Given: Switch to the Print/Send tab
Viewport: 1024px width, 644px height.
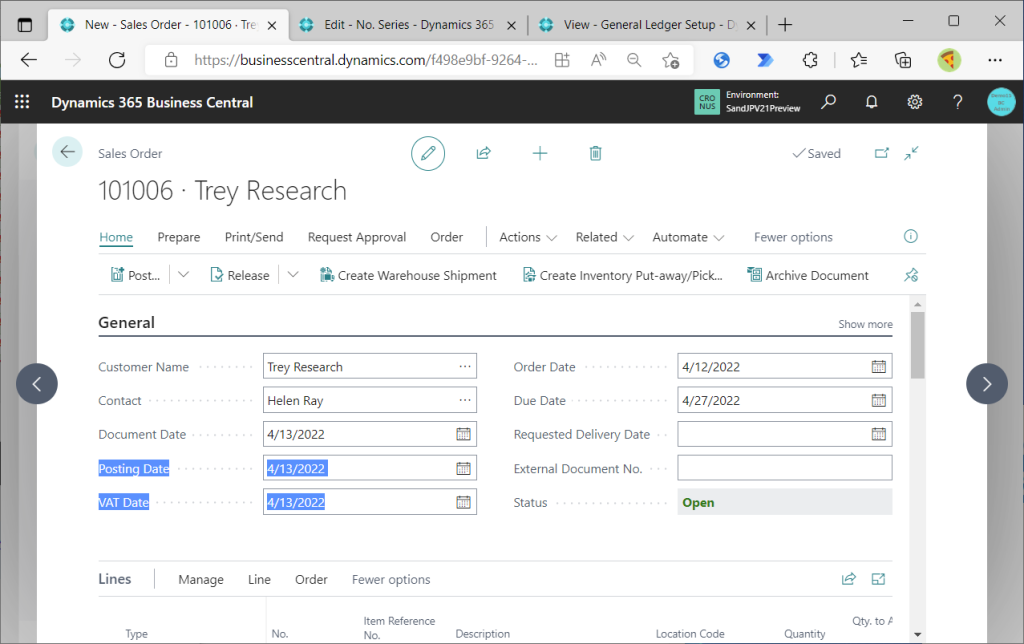Looking at the screenshot, I should point(254,237).
